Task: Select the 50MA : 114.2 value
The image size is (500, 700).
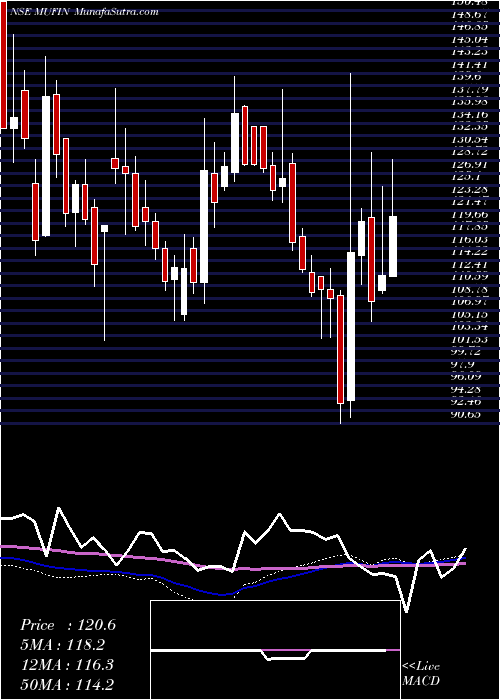Action: point(67,685)
